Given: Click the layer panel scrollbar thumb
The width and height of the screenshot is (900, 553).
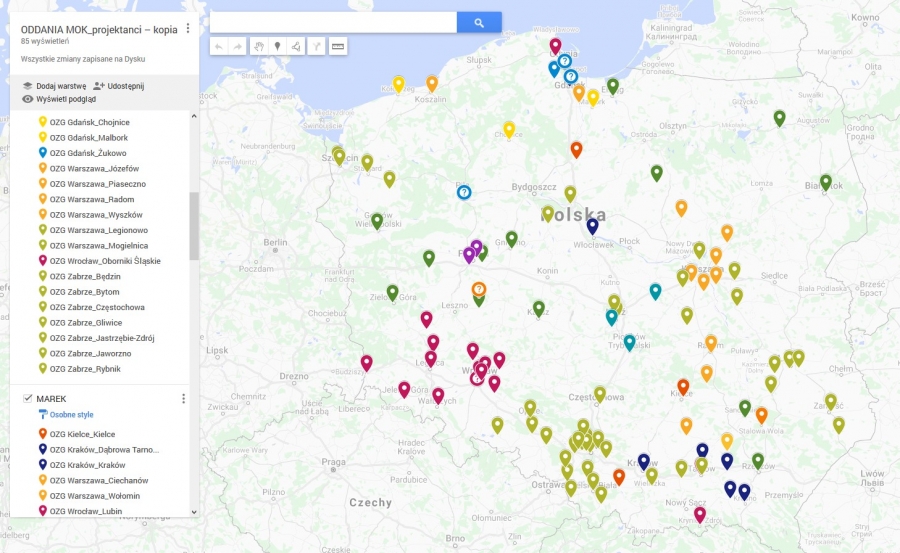Looking at the screenshot, I should [194, 226].
